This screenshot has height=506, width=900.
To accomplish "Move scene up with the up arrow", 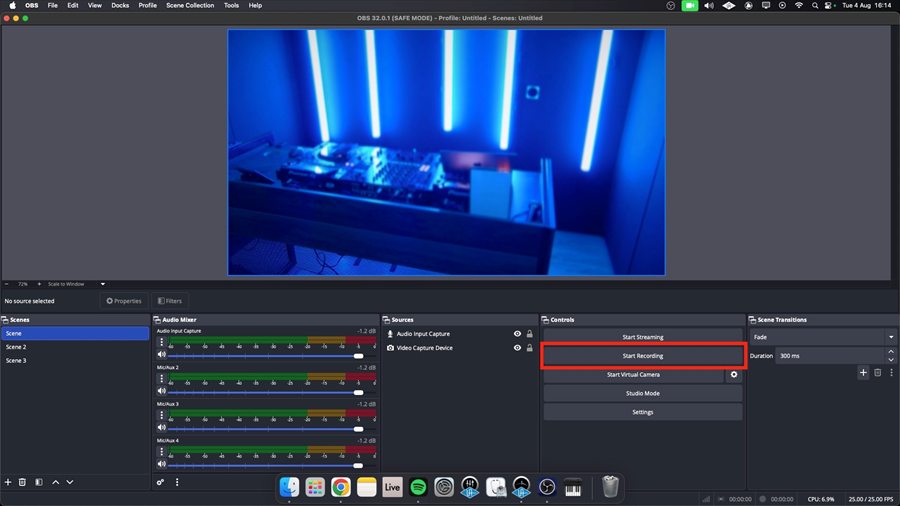I will (56, 482).
